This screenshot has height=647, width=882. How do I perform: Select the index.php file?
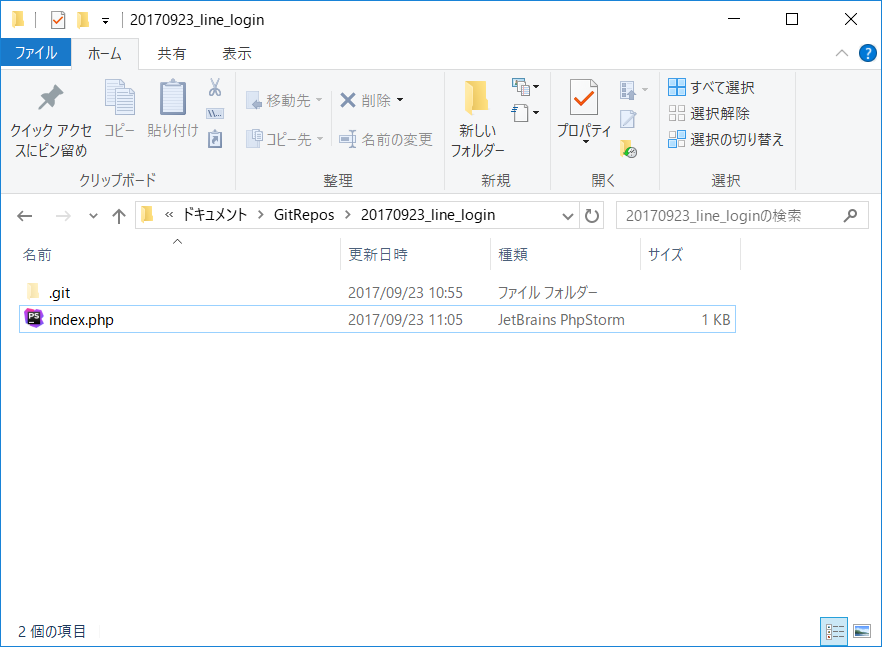(x=377, y=320)
